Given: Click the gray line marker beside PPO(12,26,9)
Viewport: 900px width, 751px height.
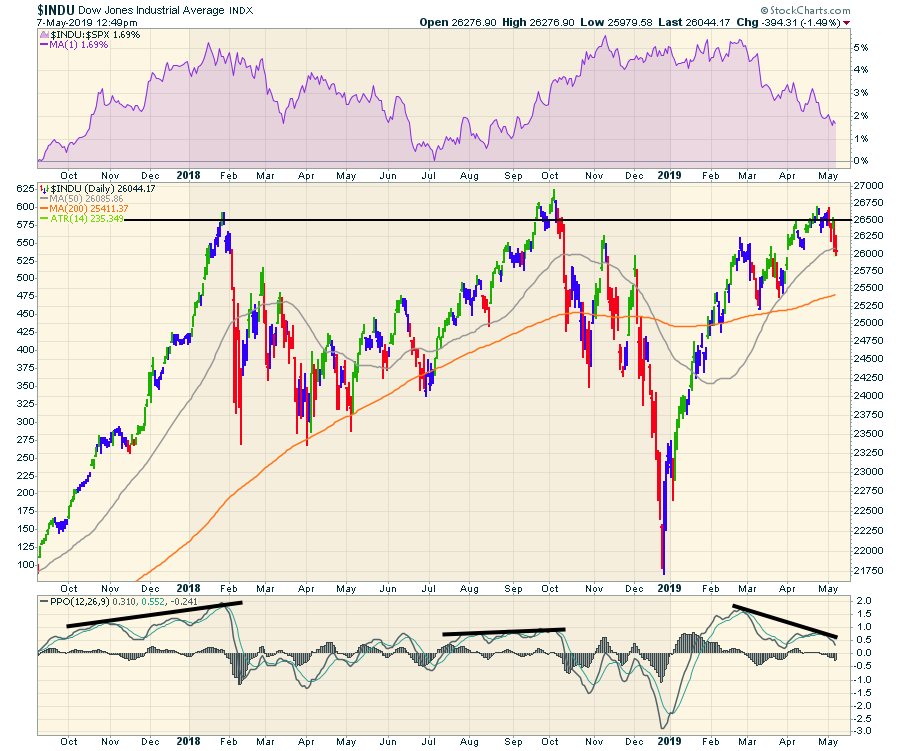Looking at the screenshot, I should (44, 602).
